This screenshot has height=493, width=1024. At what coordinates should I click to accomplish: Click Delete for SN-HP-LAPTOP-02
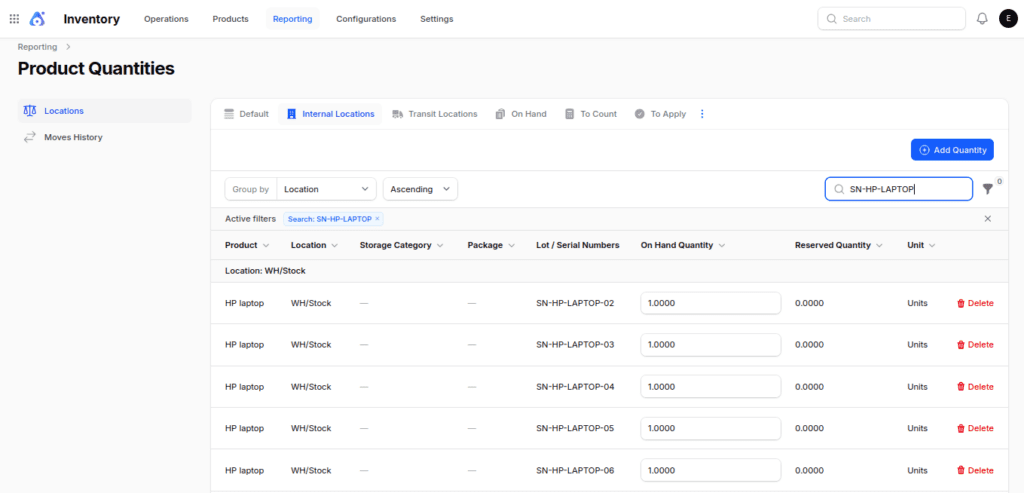975,303
